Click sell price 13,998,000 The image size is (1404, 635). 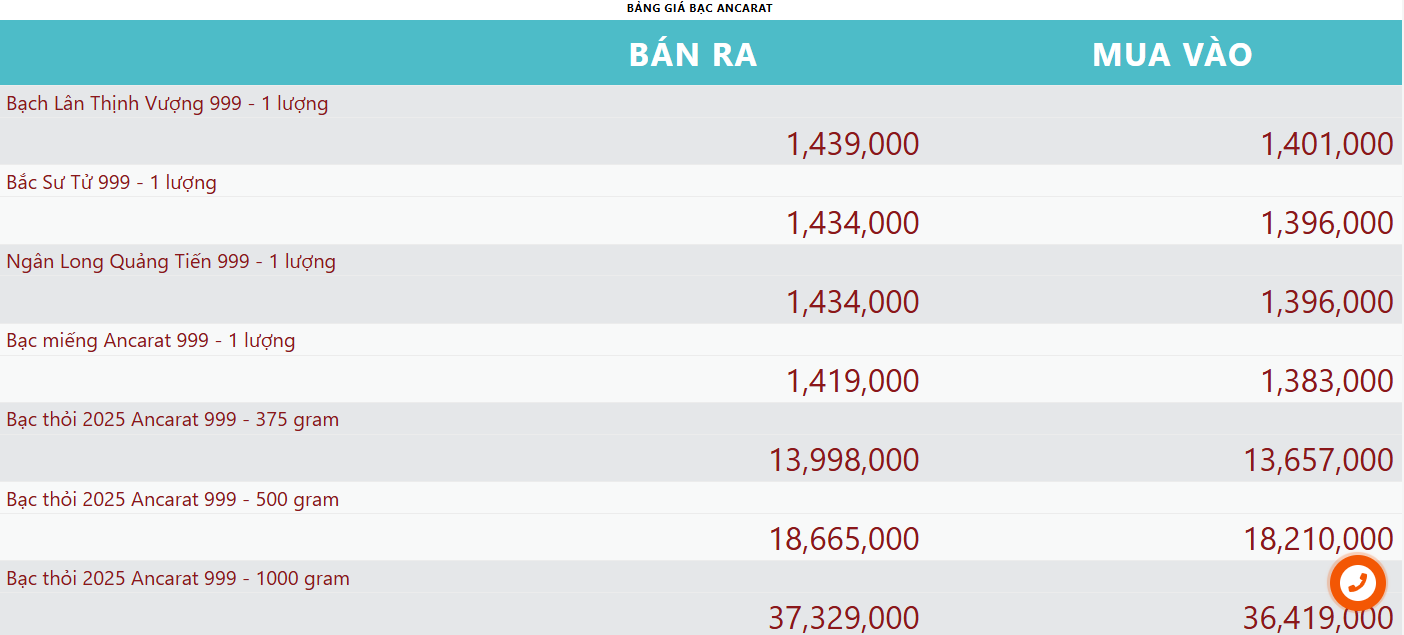pos(843,460)
